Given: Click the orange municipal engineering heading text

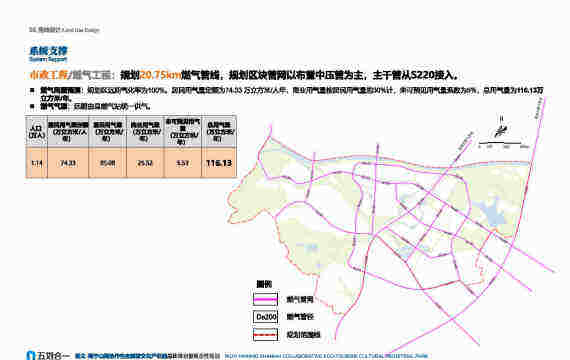Looking at the screenshot, I should coord(48,75).
